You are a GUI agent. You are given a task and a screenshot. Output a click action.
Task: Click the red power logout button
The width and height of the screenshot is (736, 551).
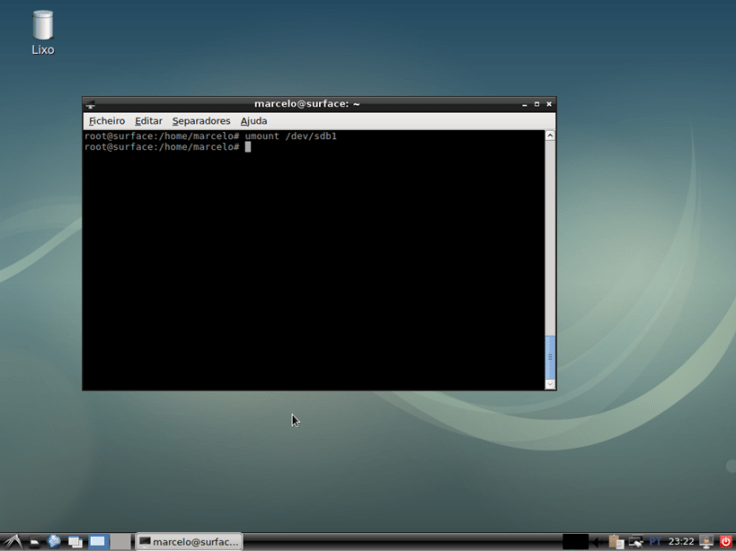pyautogui.click(x=726, y=541)
